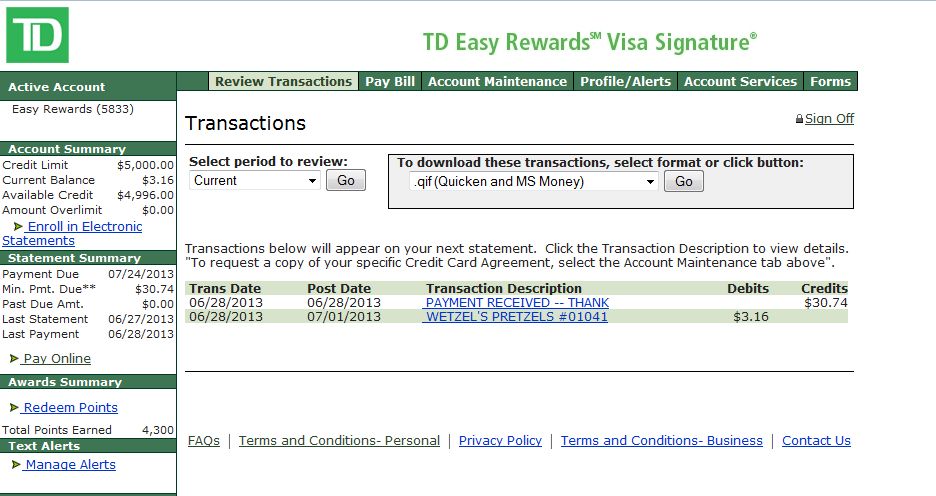Sign off from the account

tap(829, 119)
